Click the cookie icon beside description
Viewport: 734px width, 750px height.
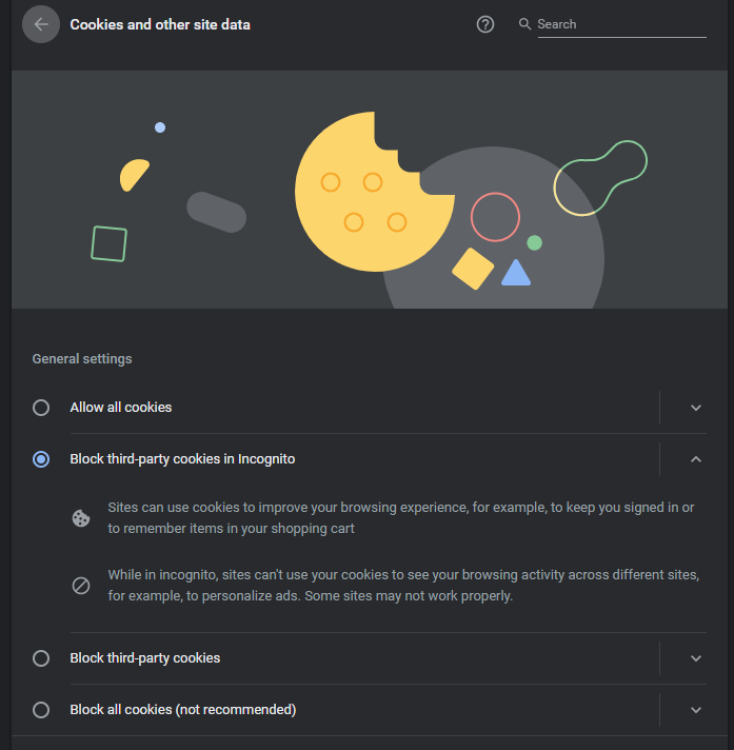(81, 518)
